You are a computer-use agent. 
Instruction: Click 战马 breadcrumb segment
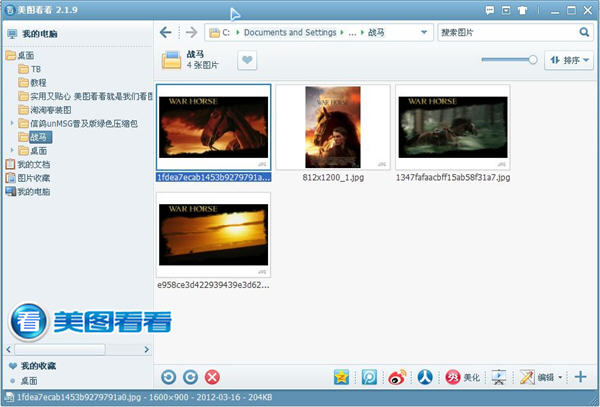(376, 33)
